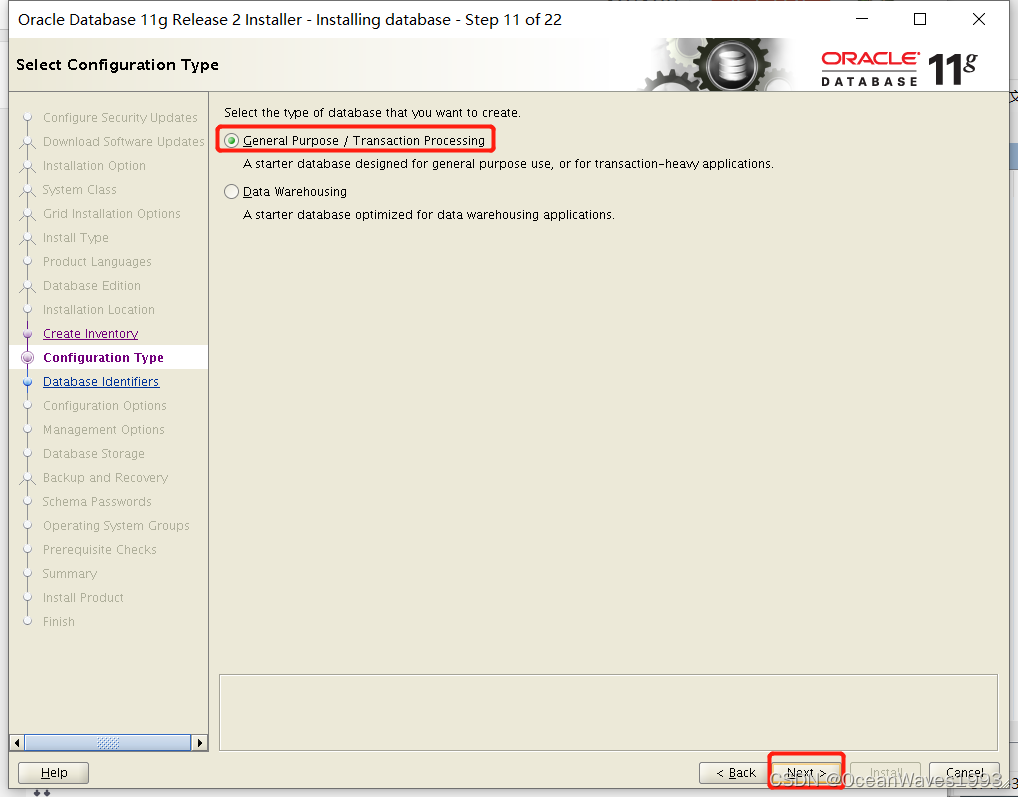1018x797 pixels.
Task: Click the step marker beside Create Inventory
Action: coord(27,334)
